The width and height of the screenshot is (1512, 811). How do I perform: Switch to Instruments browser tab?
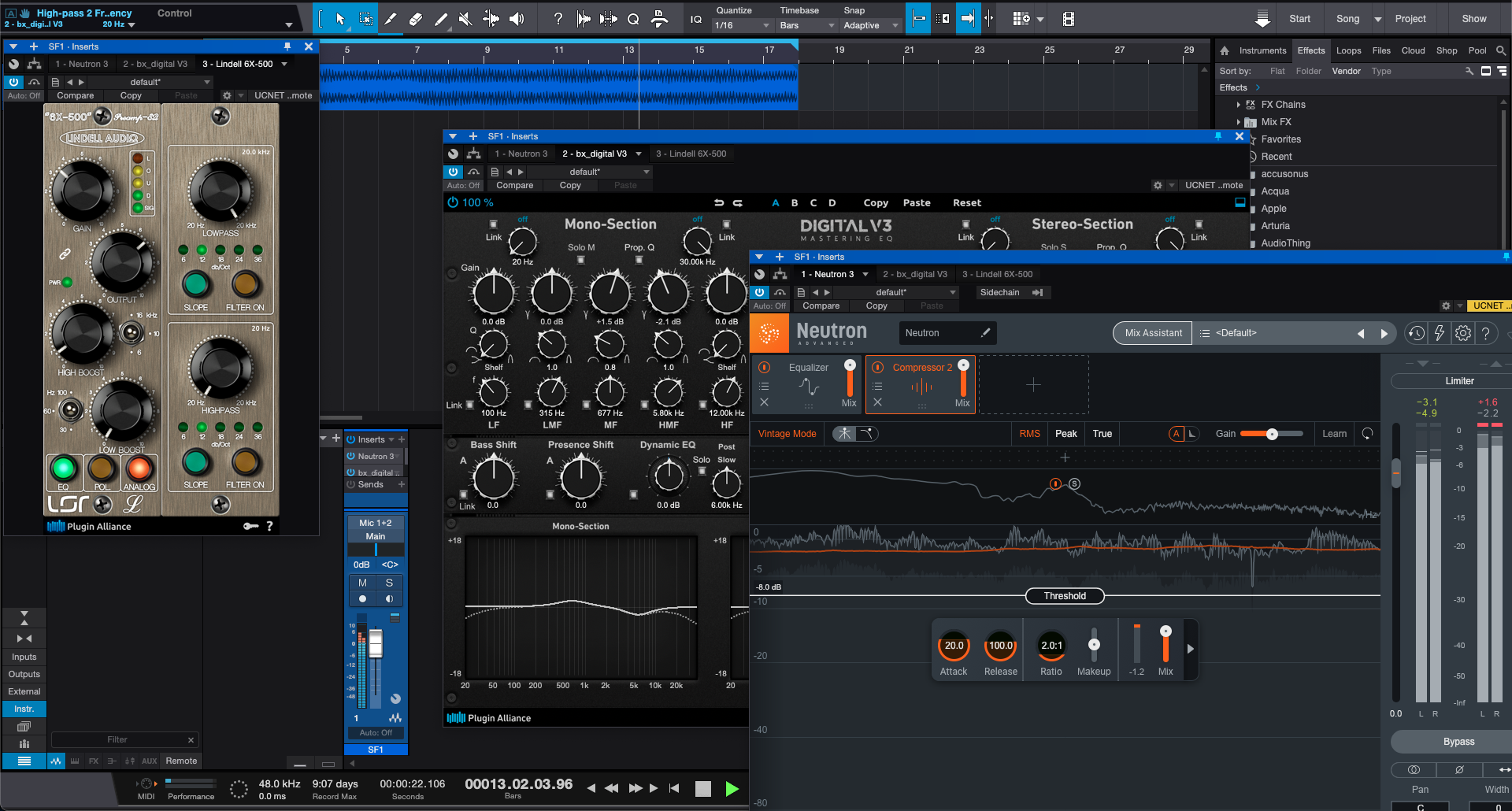pyautogui.click(x=1262, y=50)
